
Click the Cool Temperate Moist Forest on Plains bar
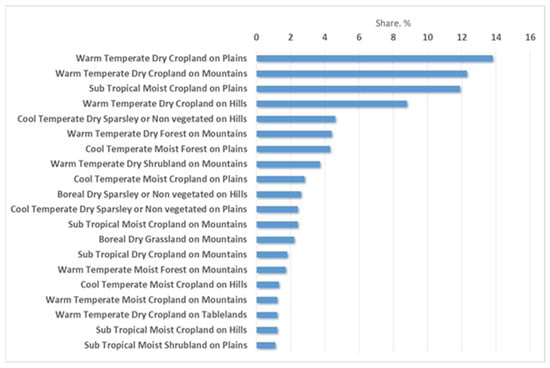click(x=293, y=149)
